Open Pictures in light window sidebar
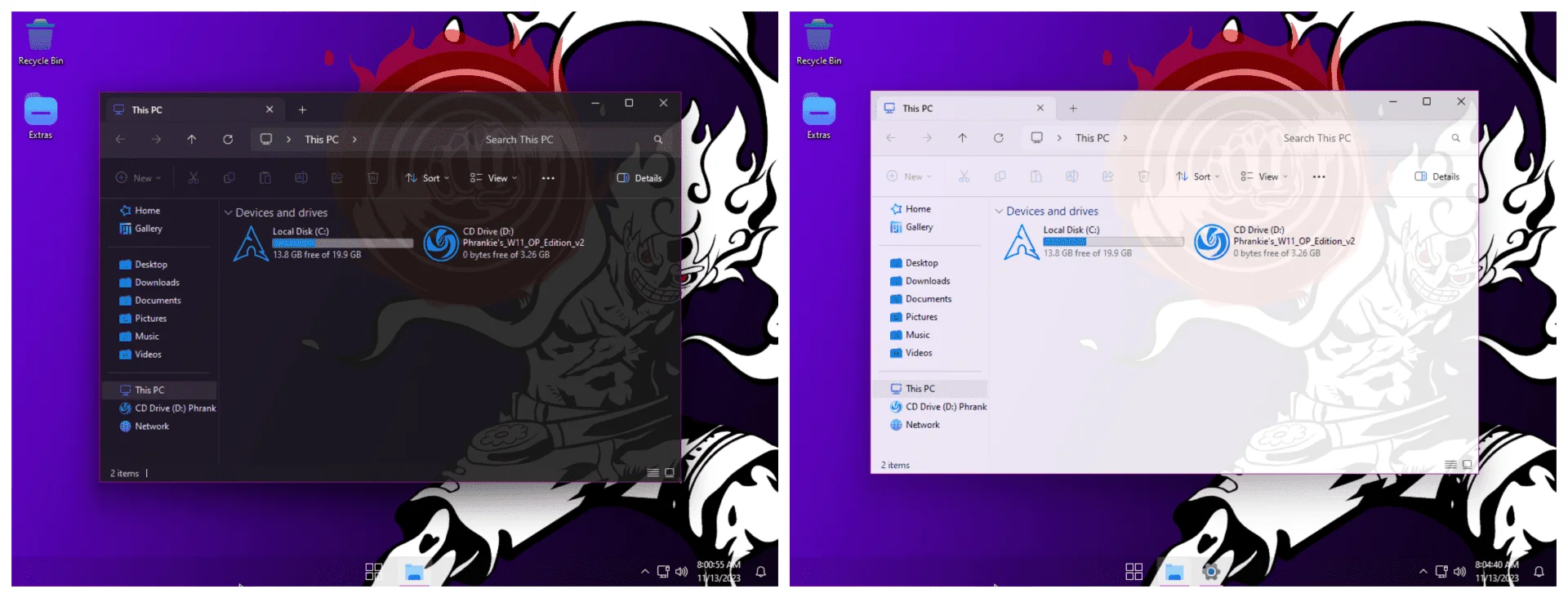This screenshot has width=1568, height=598. [x=914, y=317]
